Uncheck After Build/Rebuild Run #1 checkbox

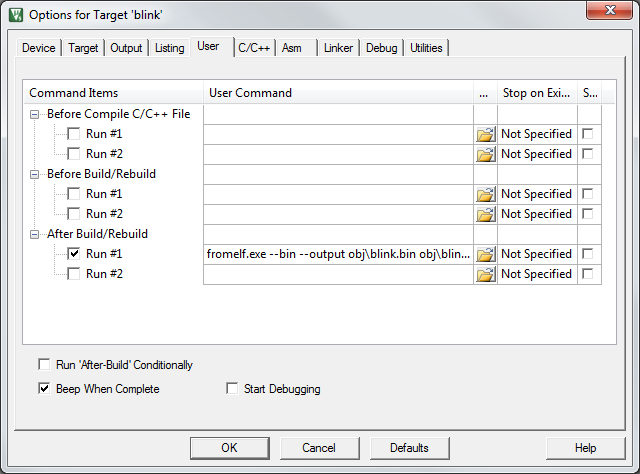click(x=74, y=254)
